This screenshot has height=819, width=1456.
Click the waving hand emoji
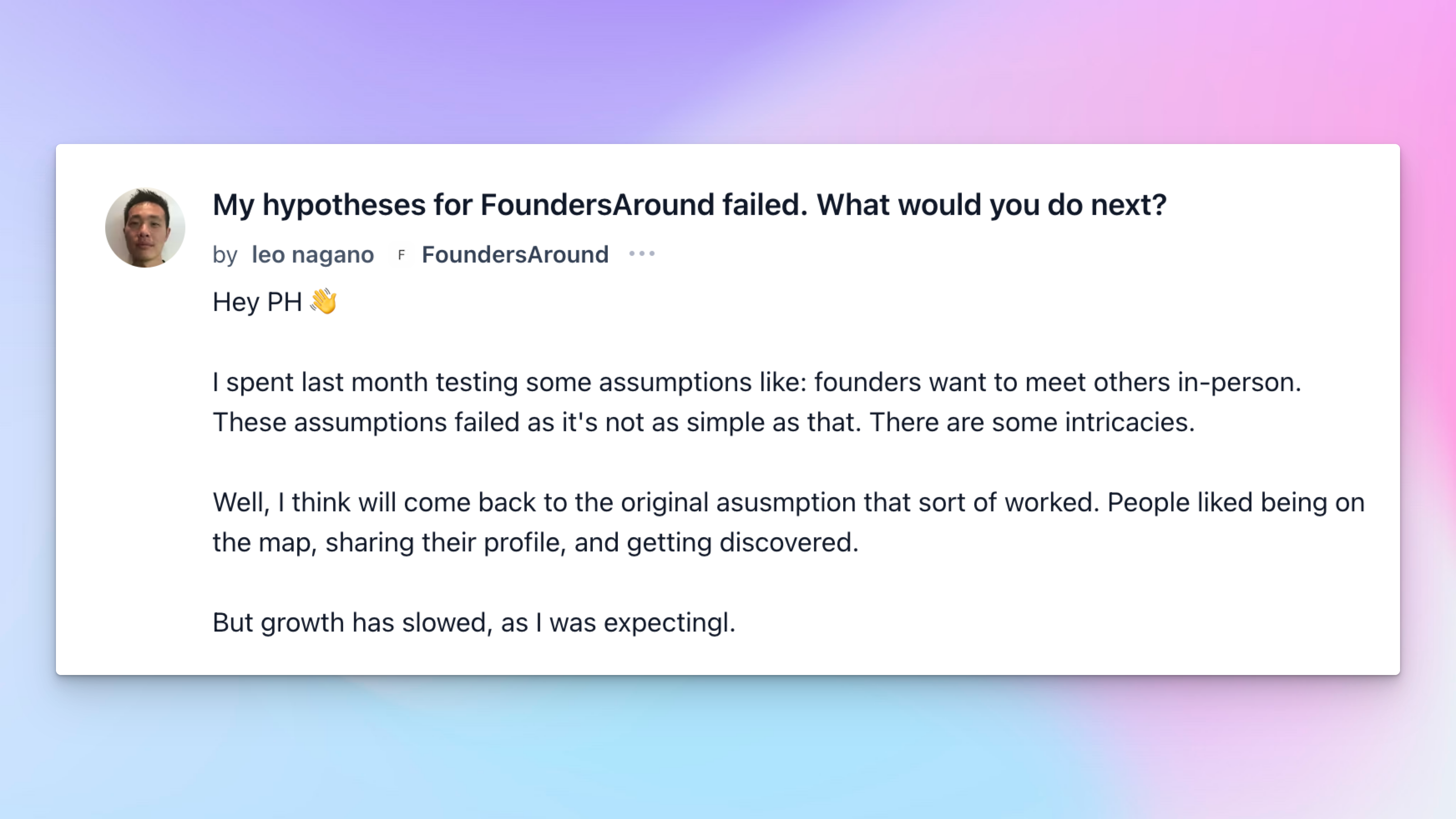click(x=324, y=301)
